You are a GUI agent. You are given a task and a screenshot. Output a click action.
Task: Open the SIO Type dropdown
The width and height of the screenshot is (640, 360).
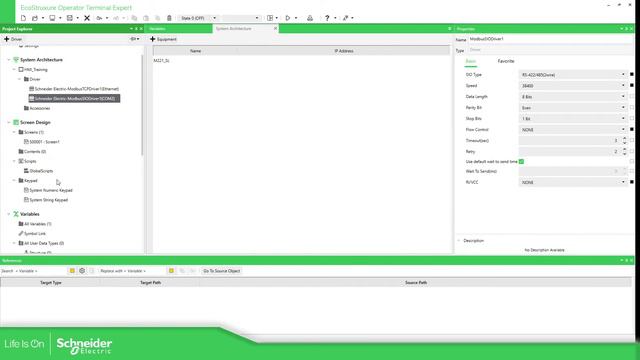[573, 75]
